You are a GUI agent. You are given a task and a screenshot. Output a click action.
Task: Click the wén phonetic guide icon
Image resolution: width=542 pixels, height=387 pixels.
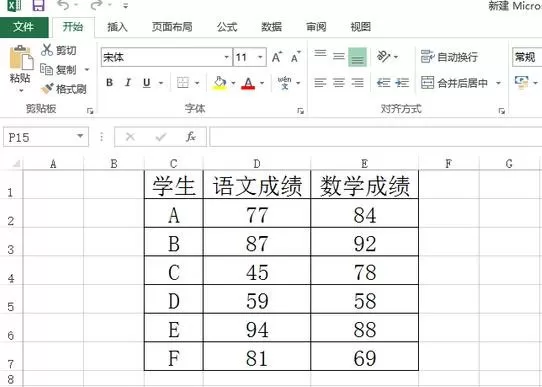click(x=284, y=83)
